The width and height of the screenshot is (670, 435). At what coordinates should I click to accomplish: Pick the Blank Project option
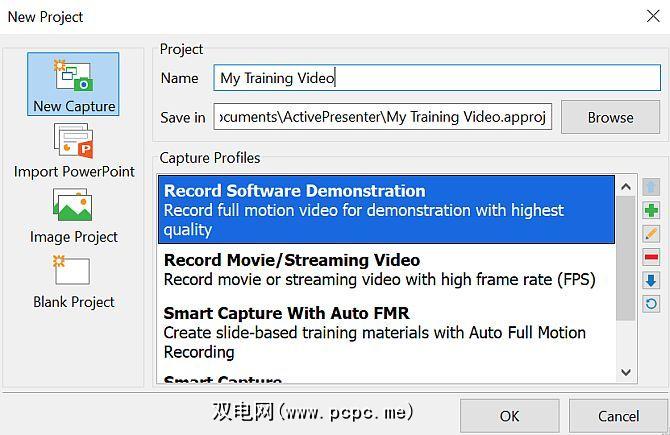coord(74,281)
